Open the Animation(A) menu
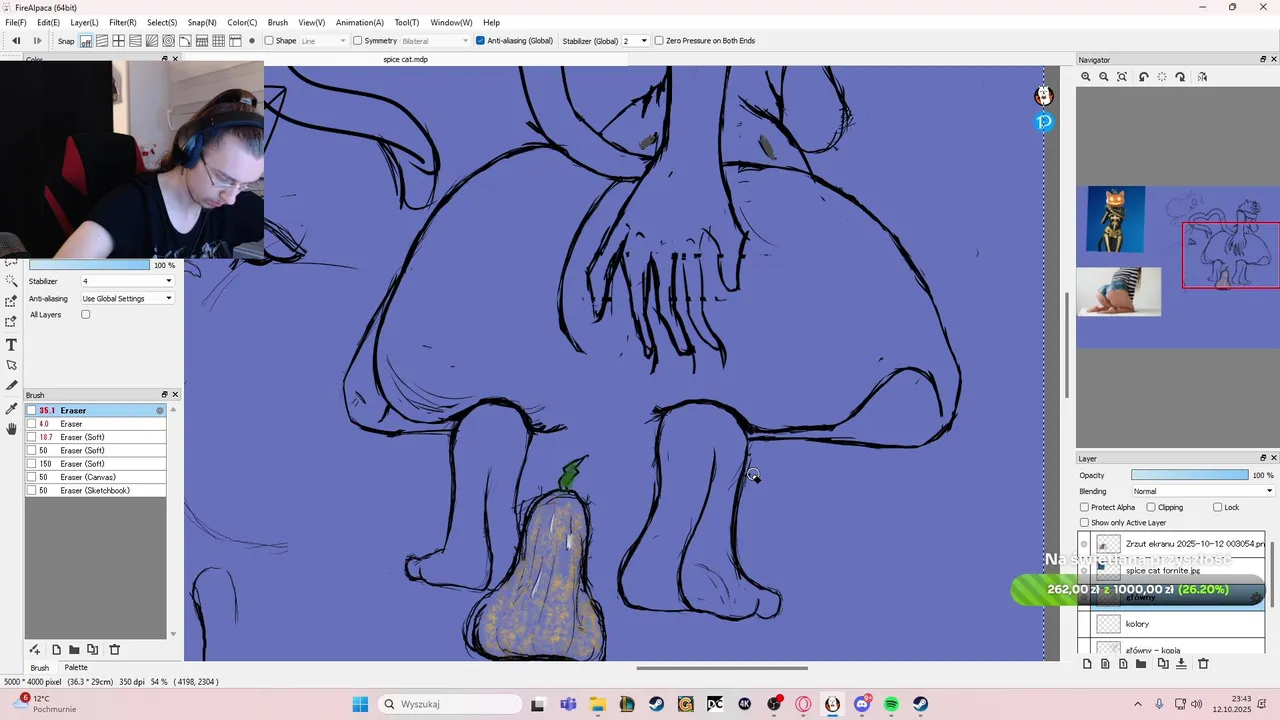This screenshot has width=1280, height=720. coord(360,22)
